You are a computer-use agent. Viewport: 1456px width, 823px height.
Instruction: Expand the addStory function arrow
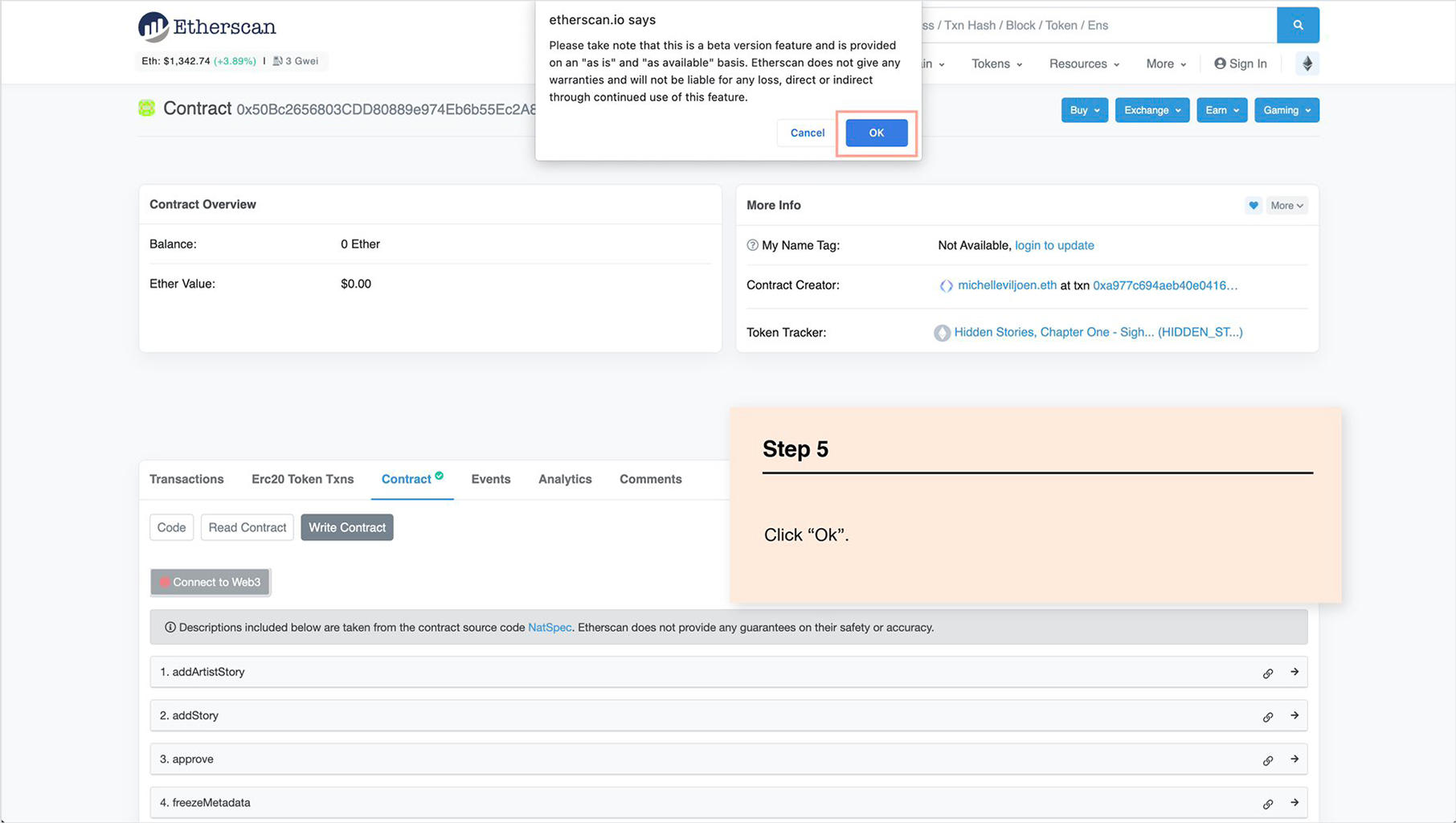[1294, 715]
